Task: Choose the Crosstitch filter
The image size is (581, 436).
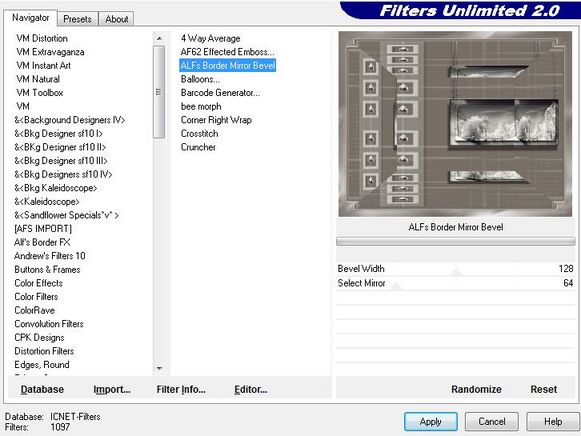Action: point(199,134)
